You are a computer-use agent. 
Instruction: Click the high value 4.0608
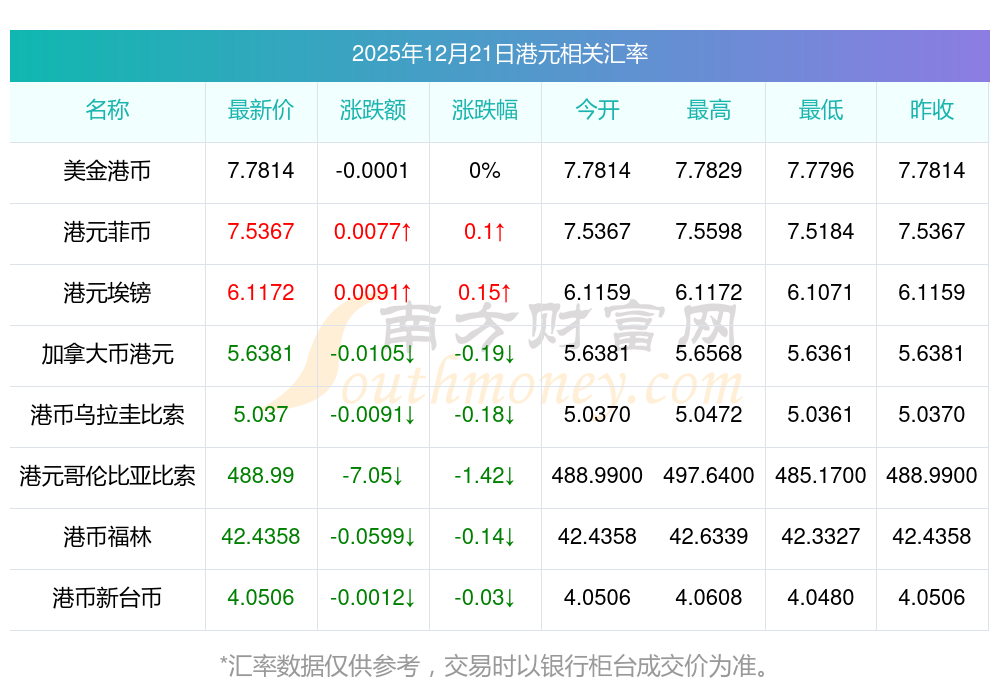click(x=709, y=598)
